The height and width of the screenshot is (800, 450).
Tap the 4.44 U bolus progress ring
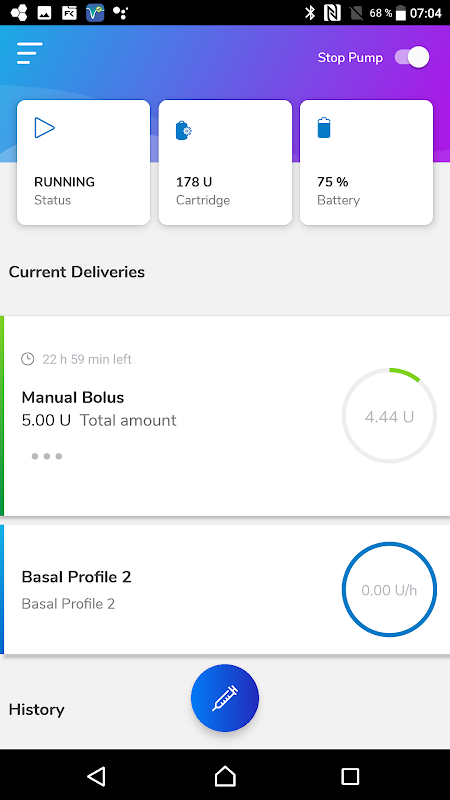point(389,416)
